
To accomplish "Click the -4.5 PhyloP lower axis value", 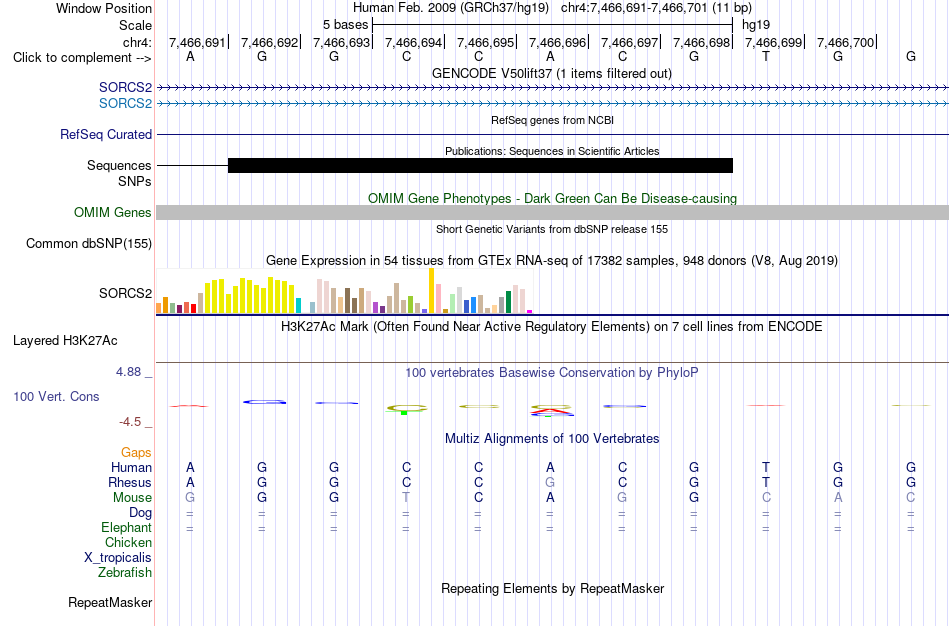I will 130,422.
